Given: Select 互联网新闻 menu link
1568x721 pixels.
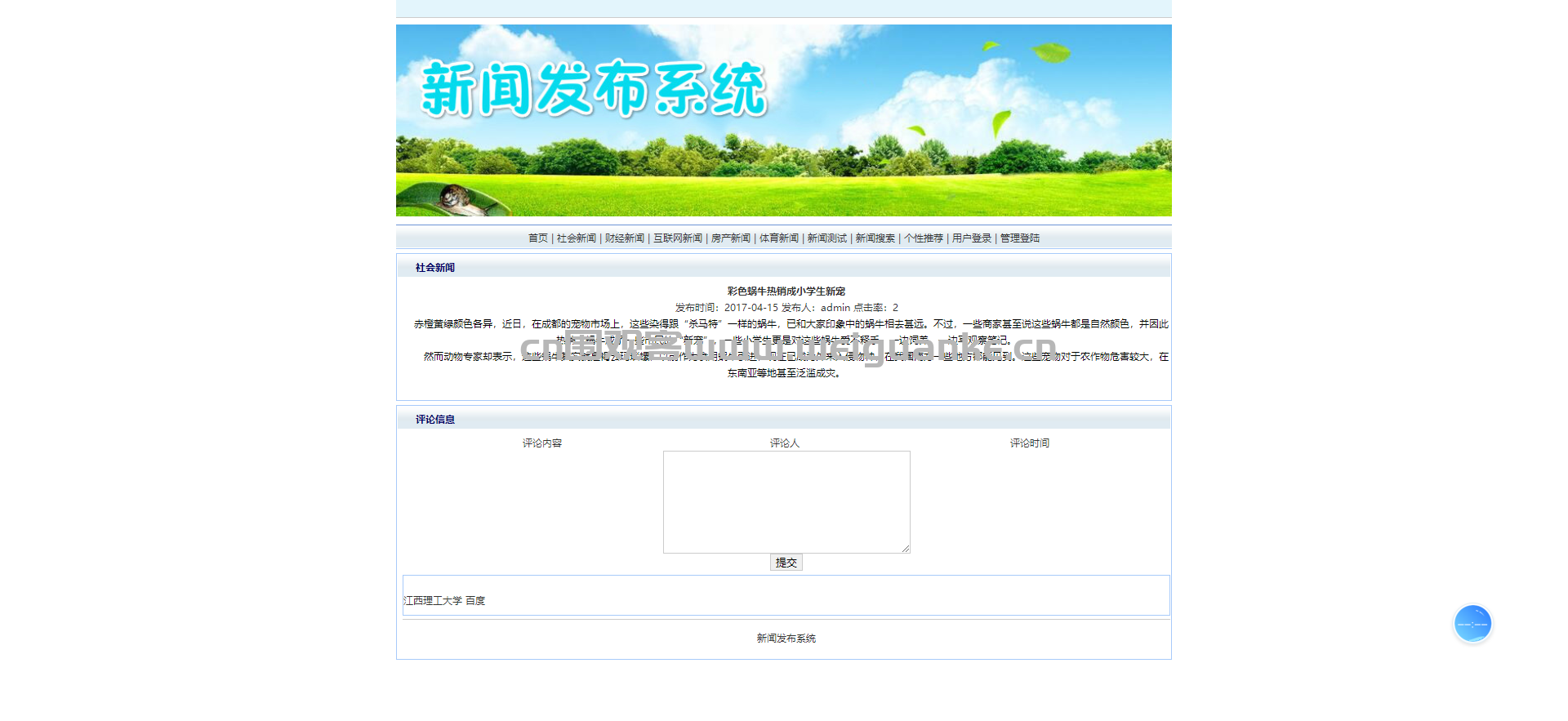Looking at the screenshot, I should pos(677,238).
